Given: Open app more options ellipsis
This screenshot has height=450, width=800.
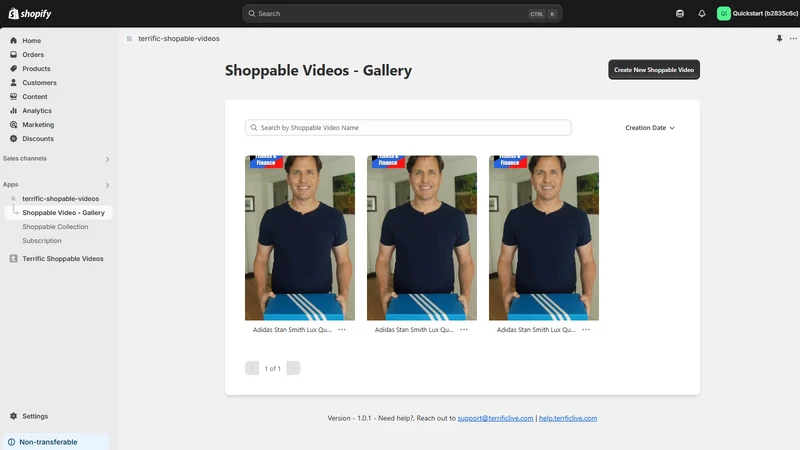Looking at the screenshot, I should 793,38.
